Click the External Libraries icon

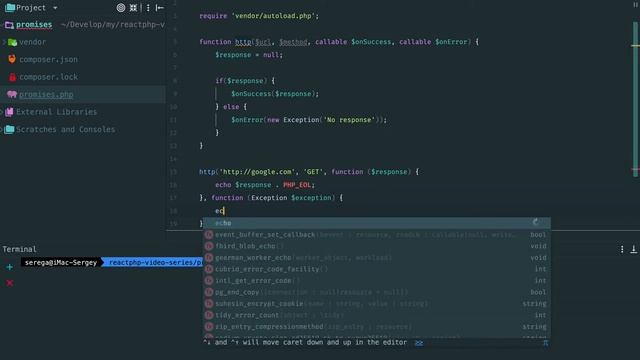click(x=9, y=112)
